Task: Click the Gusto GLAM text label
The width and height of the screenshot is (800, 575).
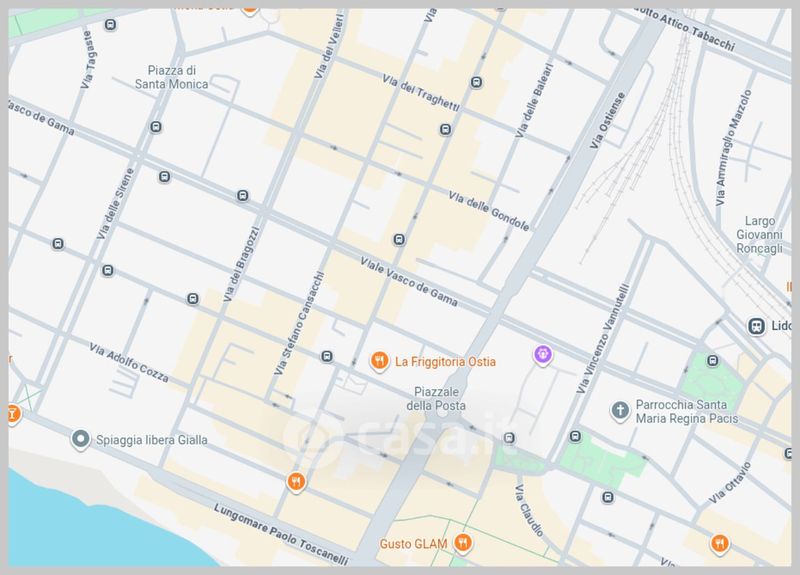Action: click(x=413, y=543)
